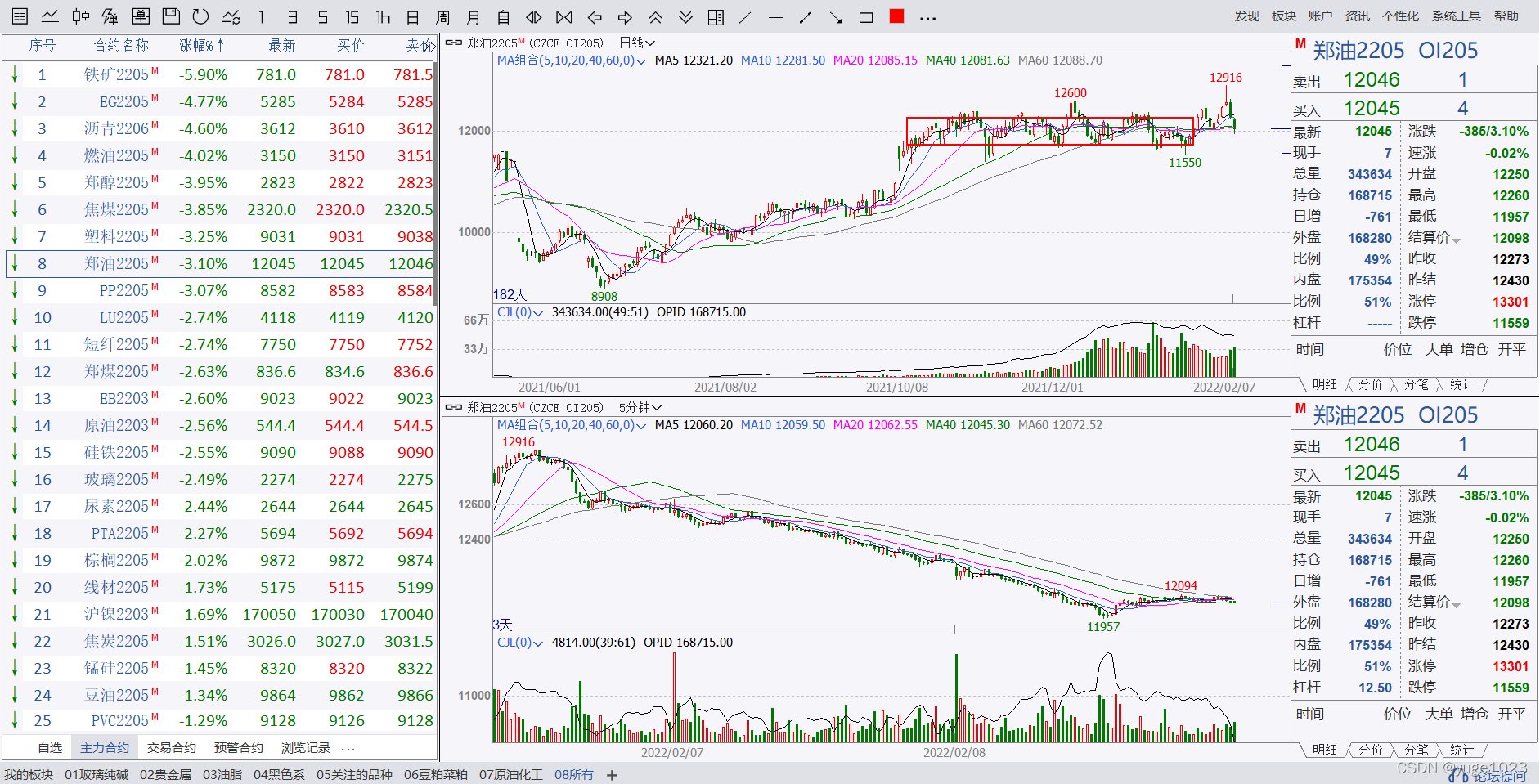Switch to the 自选 list tab
This screenshot has height=784, width=1540.
pos(50,748)
